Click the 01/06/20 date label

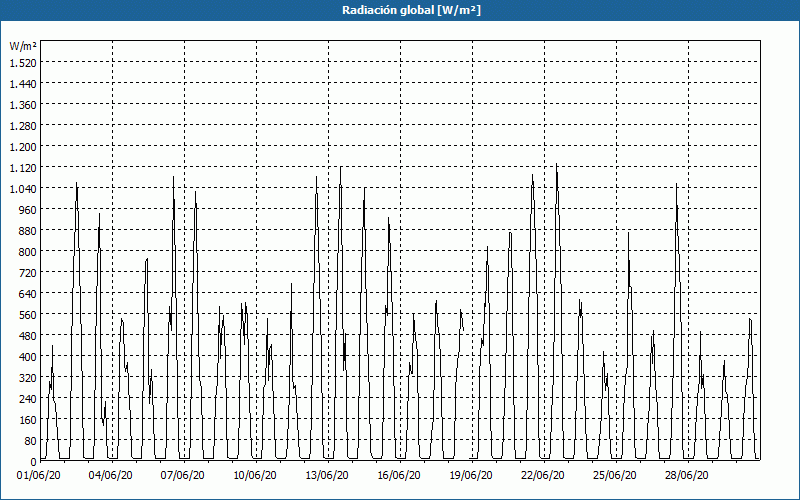[x=39, y=475]
